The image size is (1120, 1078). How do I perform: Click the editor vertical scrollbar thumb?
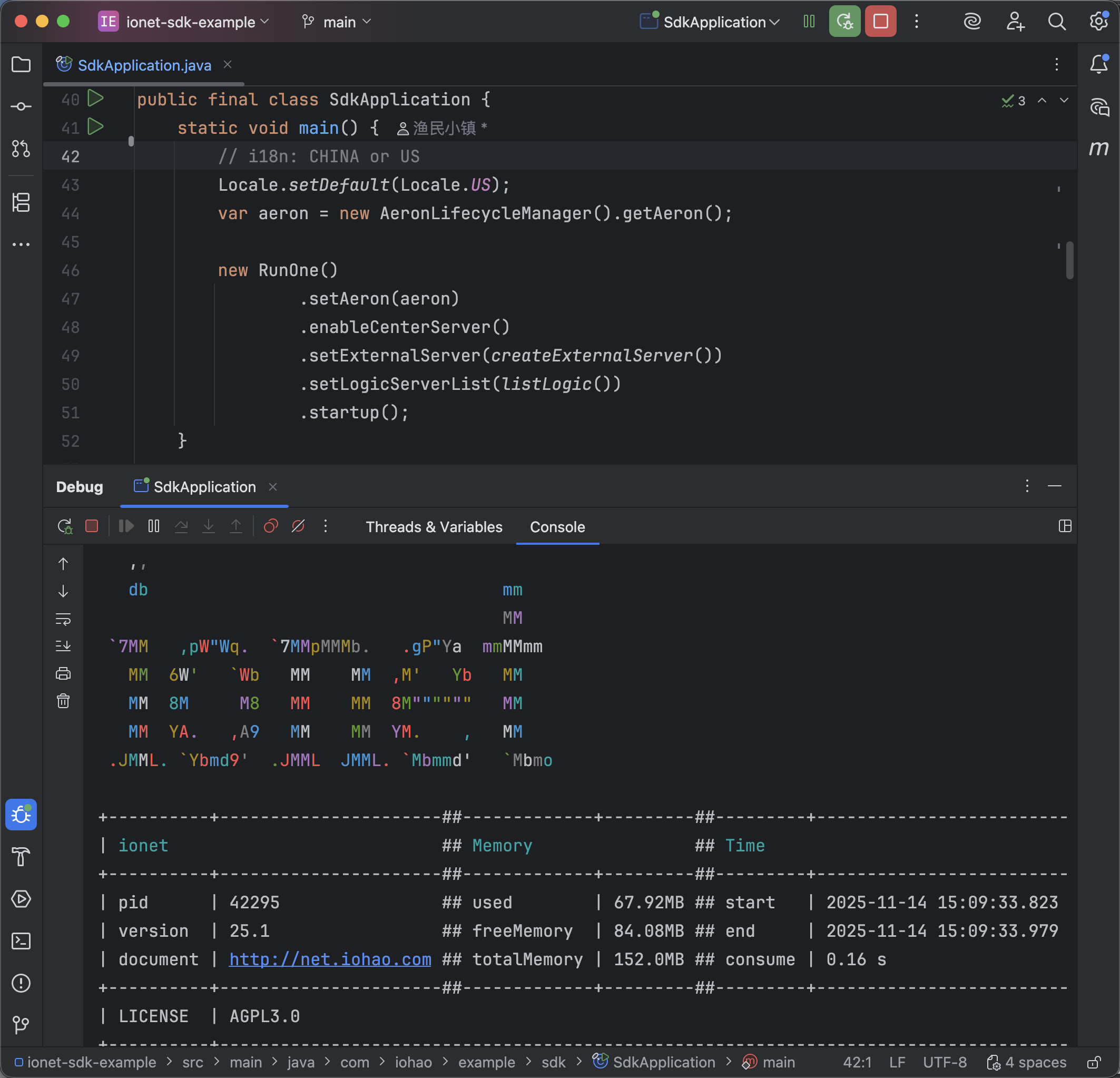[1069, 260]
